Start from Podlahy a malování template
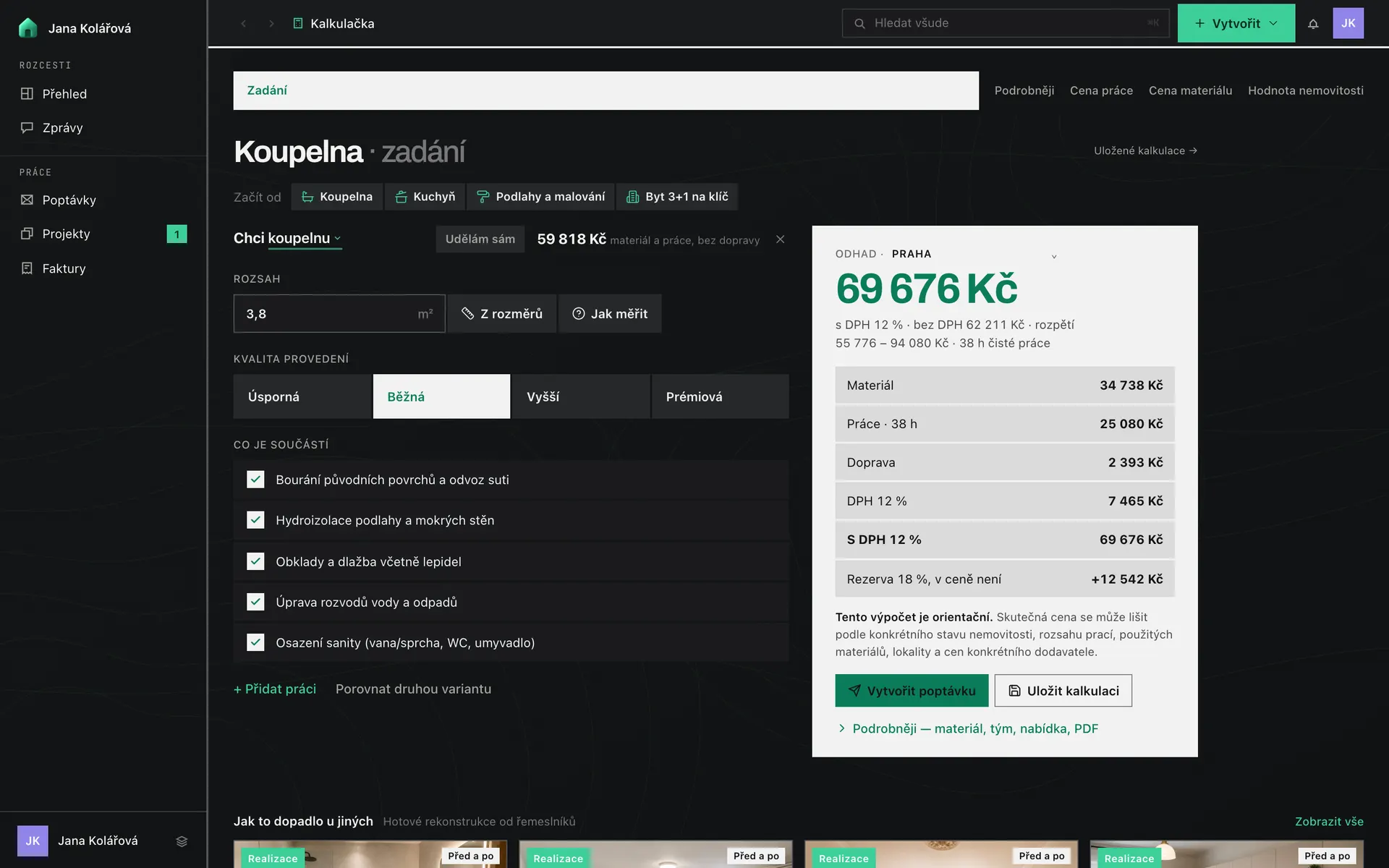Screen dimensions: 1389x868 point(540,197)
